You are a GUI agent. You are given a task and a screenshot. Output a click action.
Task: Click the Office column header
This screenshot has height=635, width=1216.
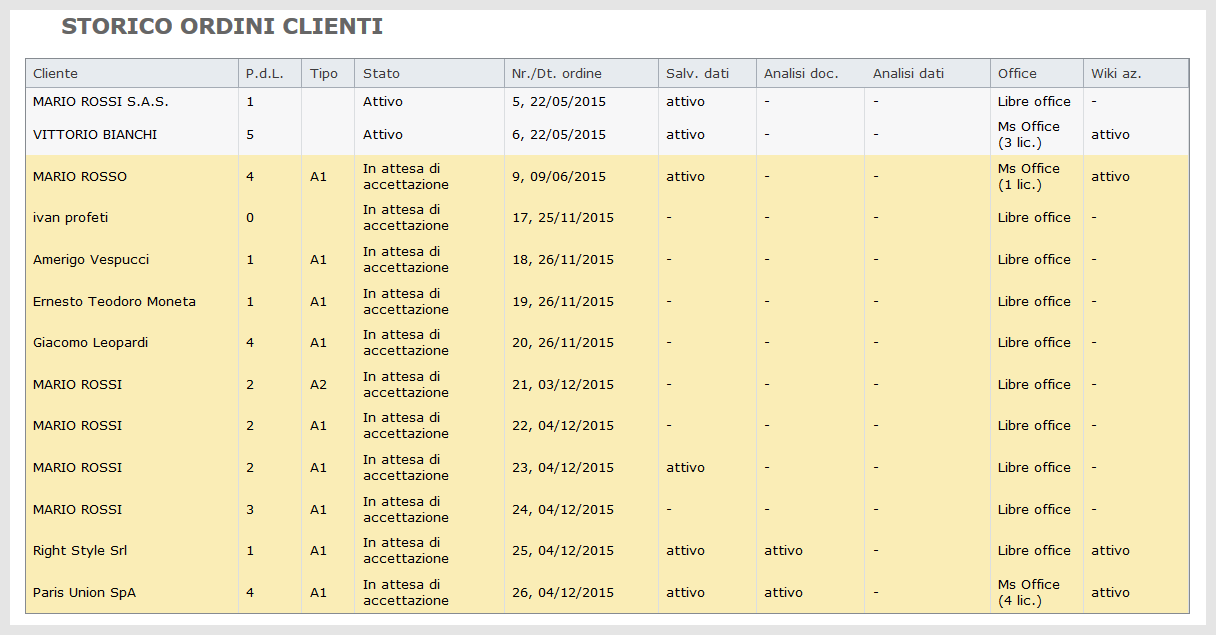1037,73
